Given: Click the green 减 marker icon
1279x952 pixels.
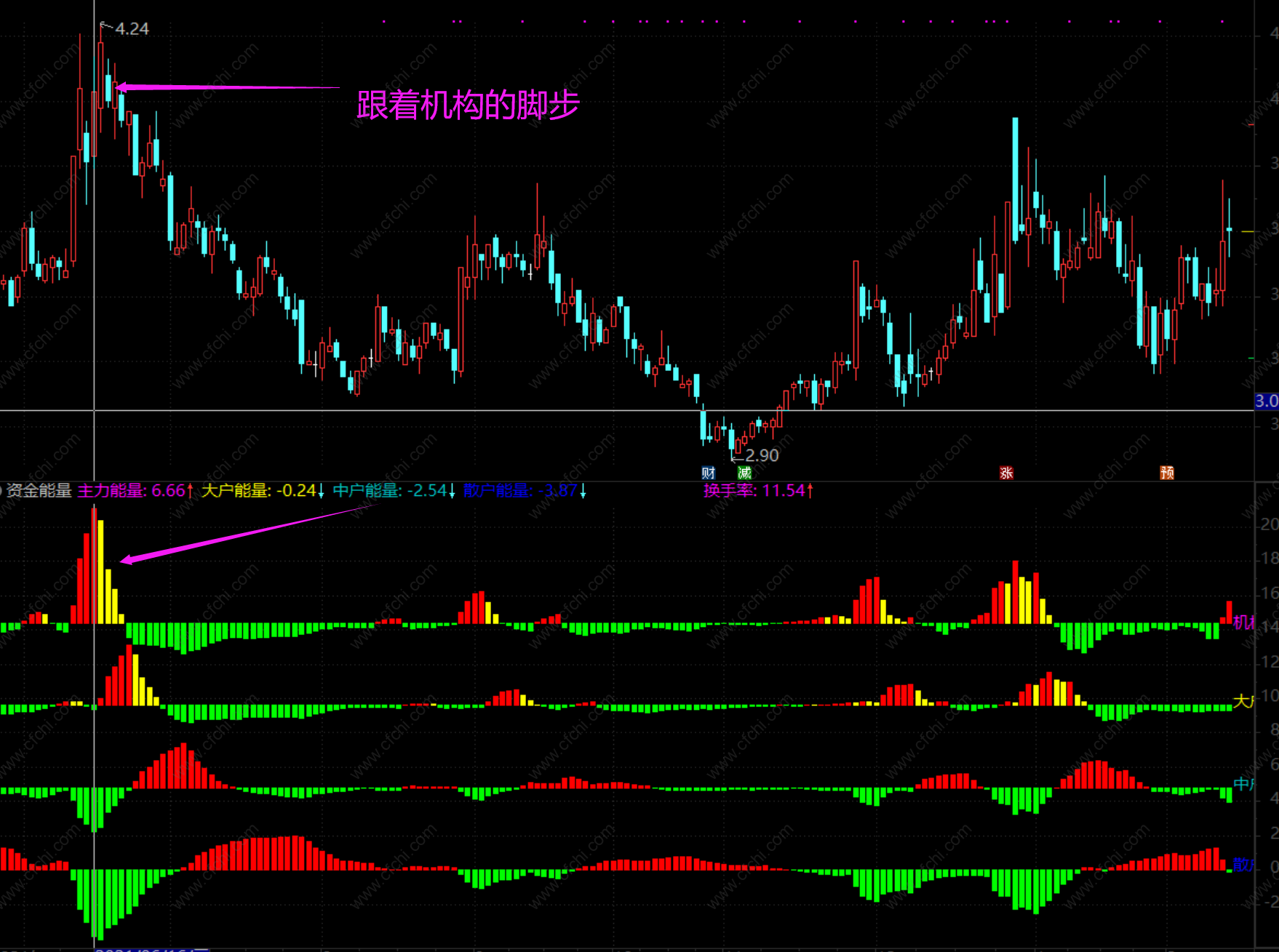Looking at the screenshot, I should (744, 473).
